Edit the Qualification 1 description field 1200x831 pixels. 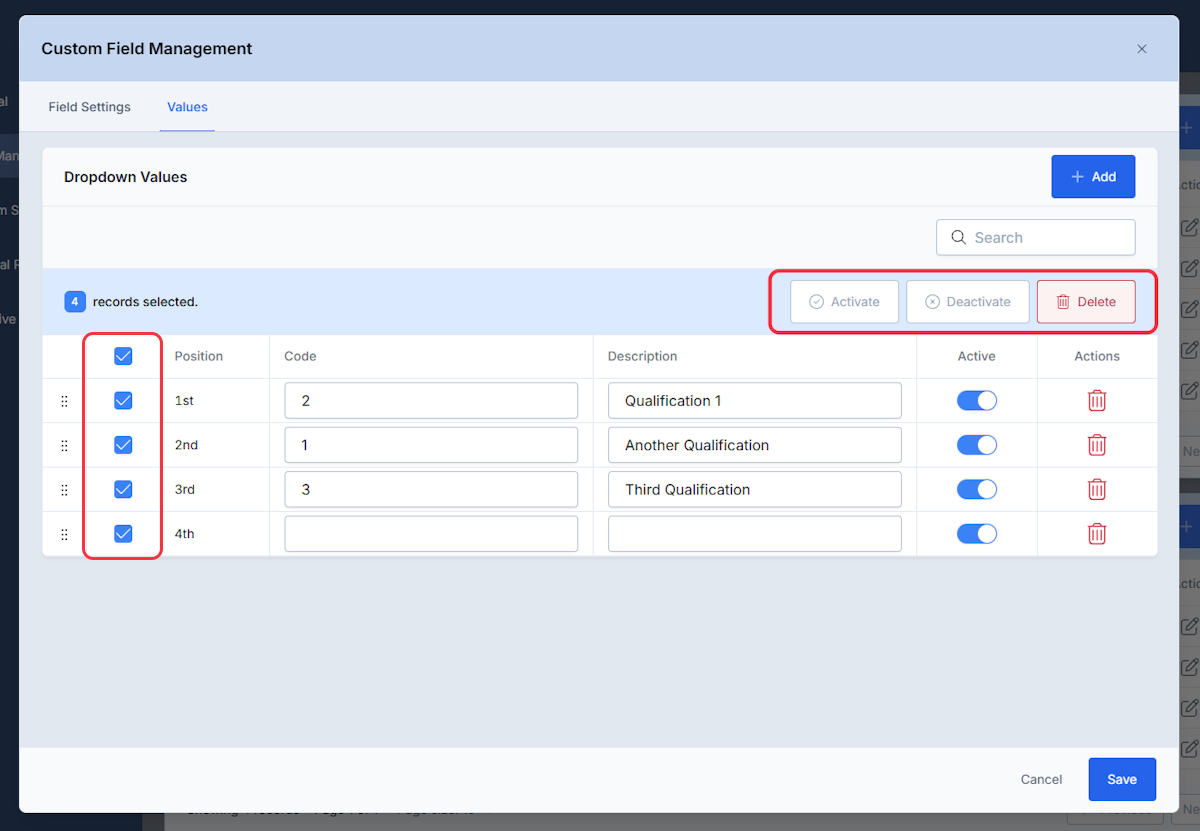coord(755,401)
